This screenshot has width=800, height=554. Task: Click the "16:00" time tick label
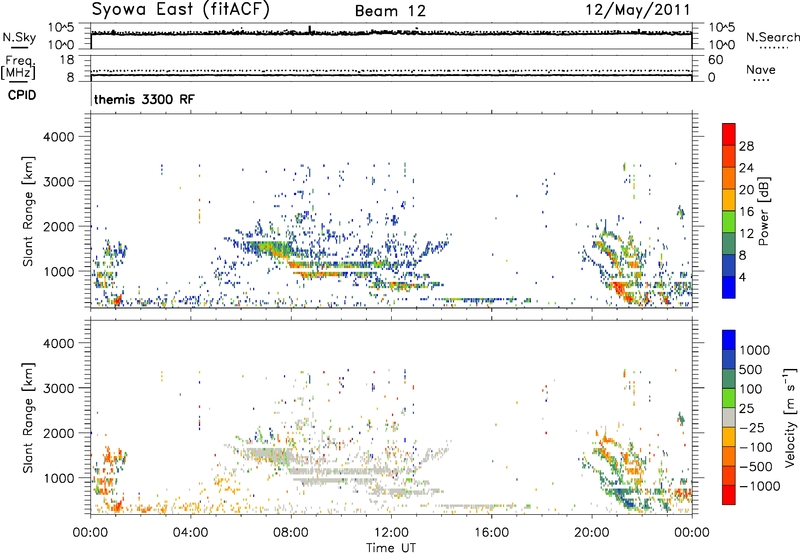(x=491, y=533)
